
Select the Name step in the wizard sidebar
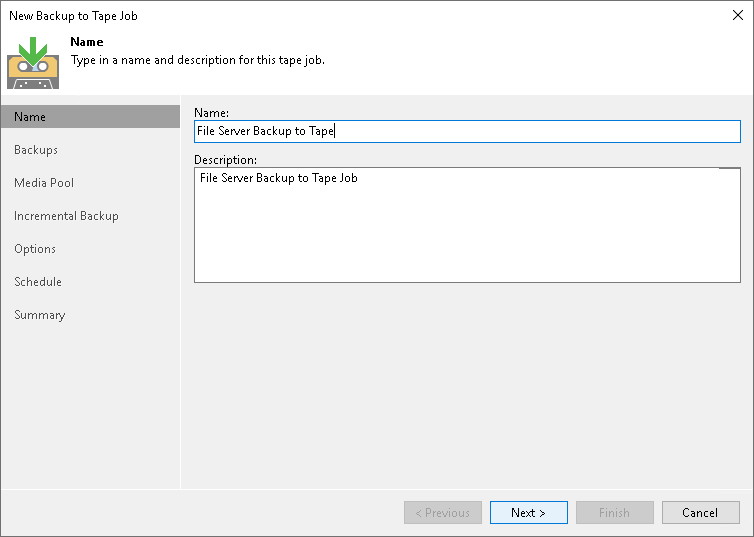pos(30,117)
